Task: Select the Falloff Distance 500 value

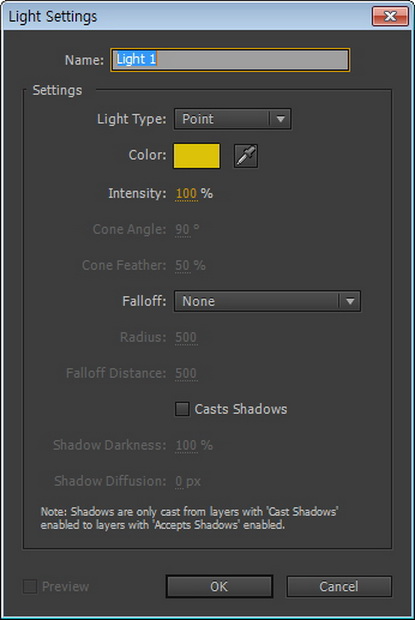Action: click(186, 373)
